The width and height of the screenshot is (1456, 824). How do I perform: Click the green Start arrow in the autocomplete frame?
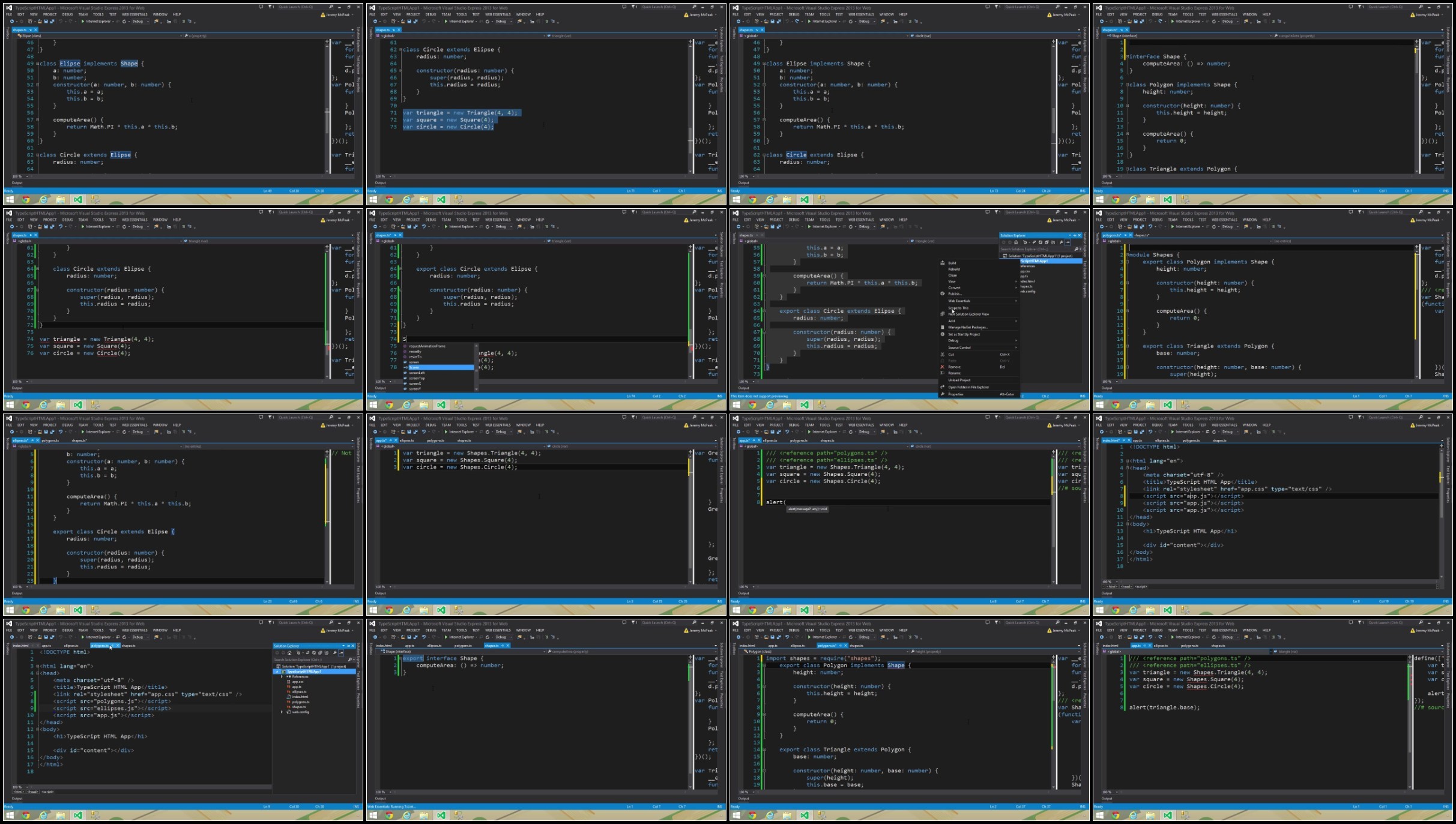446,227
